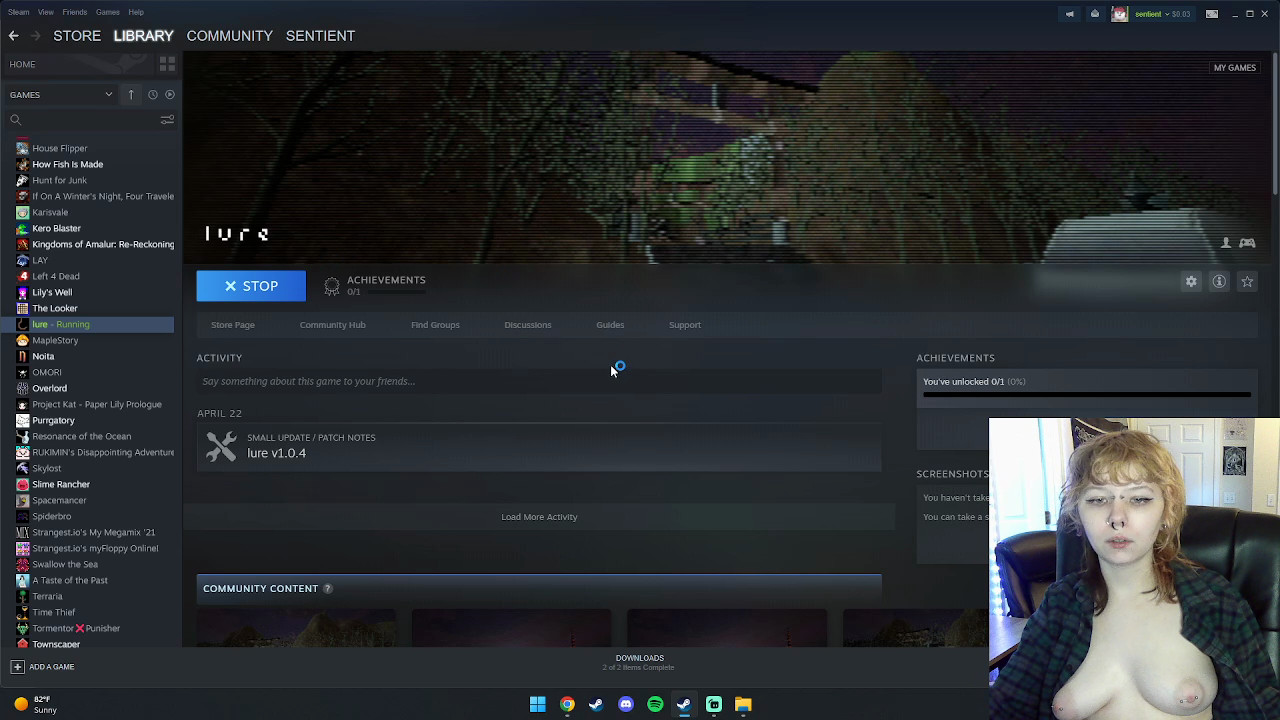1280x720 pixels.
Task: Open the Community Hub link
Action: coord(332,325)
